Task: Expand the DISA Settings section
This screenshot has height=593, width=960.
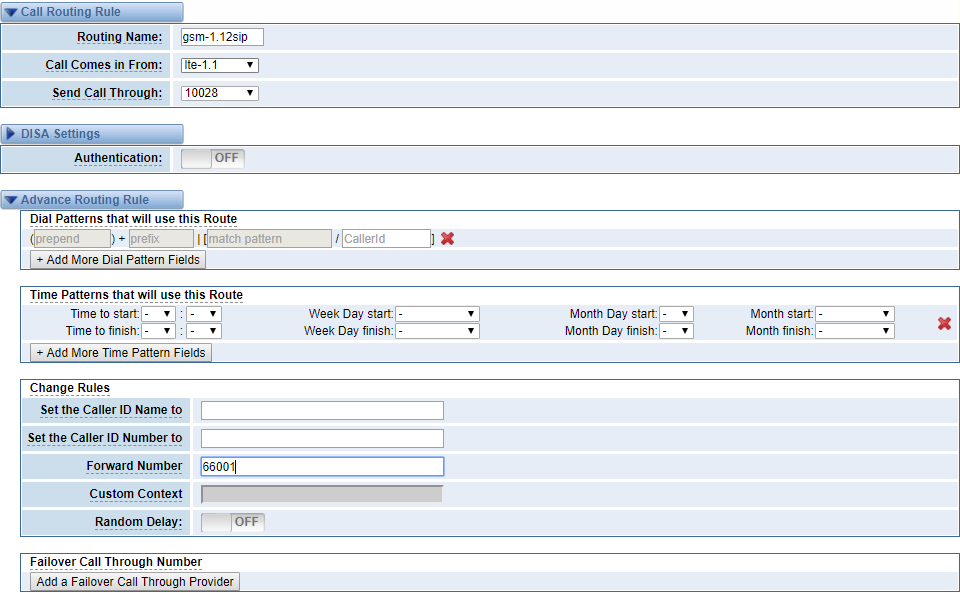Action: pyautogui.click(x=92, y=133)
